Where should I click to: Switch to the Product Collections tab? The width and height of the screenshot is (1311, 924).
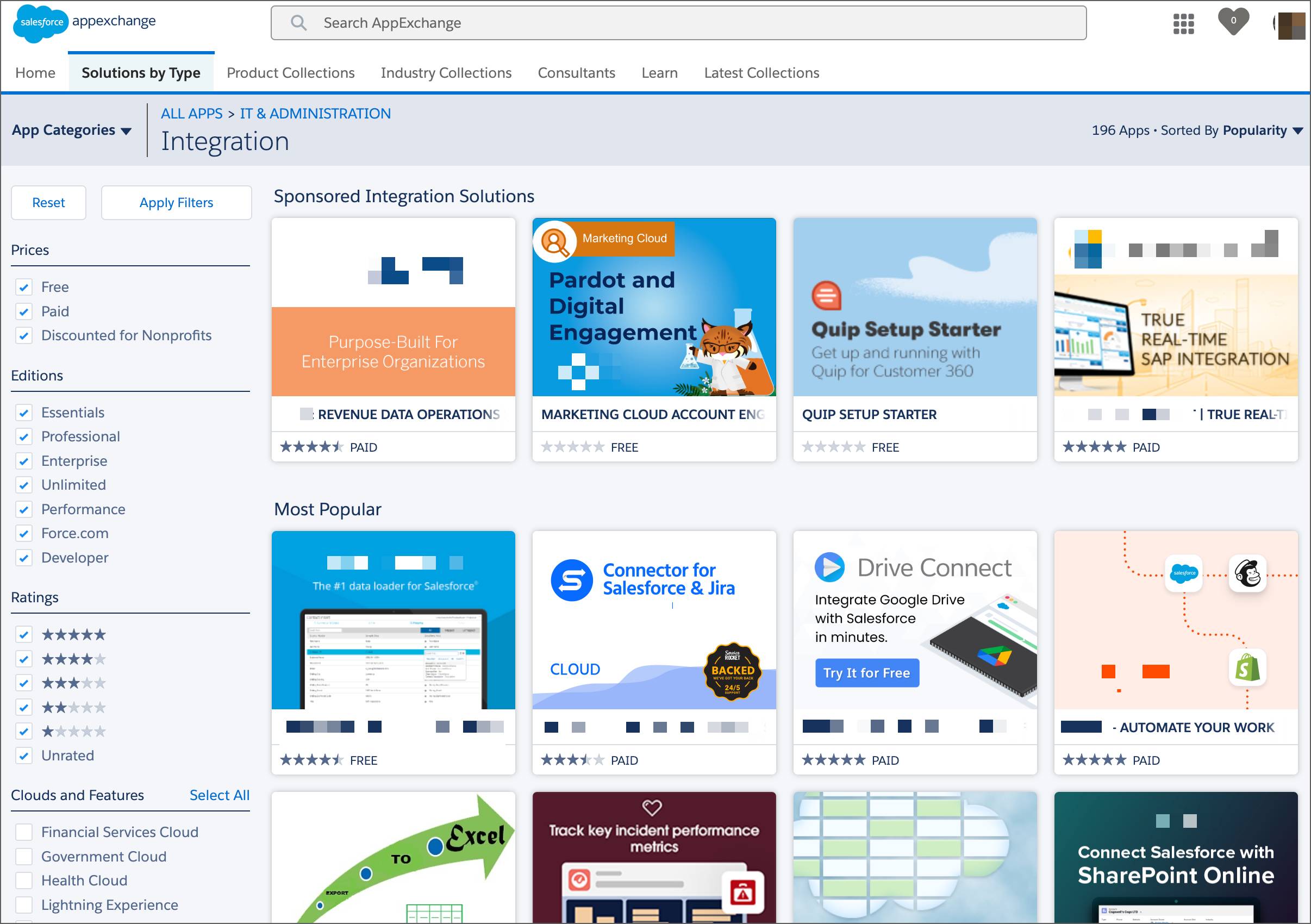[290, 73]
